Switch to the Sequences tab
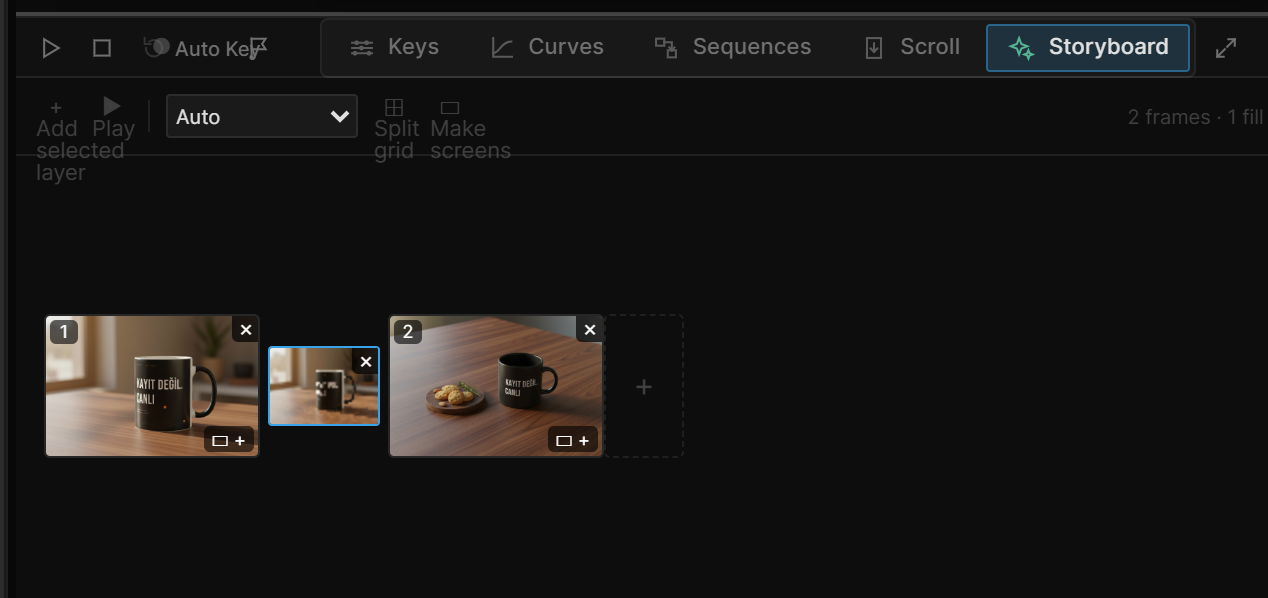Viewport: 1268px width, 598px height. tap(732, 47)
